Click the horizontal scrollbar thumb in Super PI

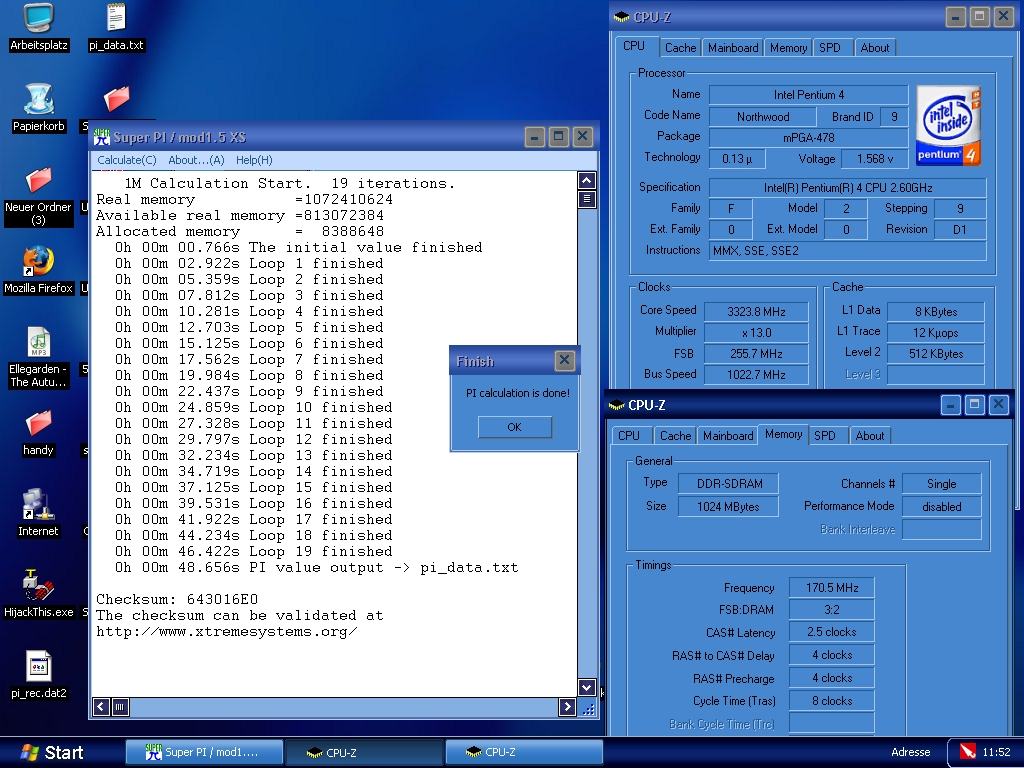120,707
